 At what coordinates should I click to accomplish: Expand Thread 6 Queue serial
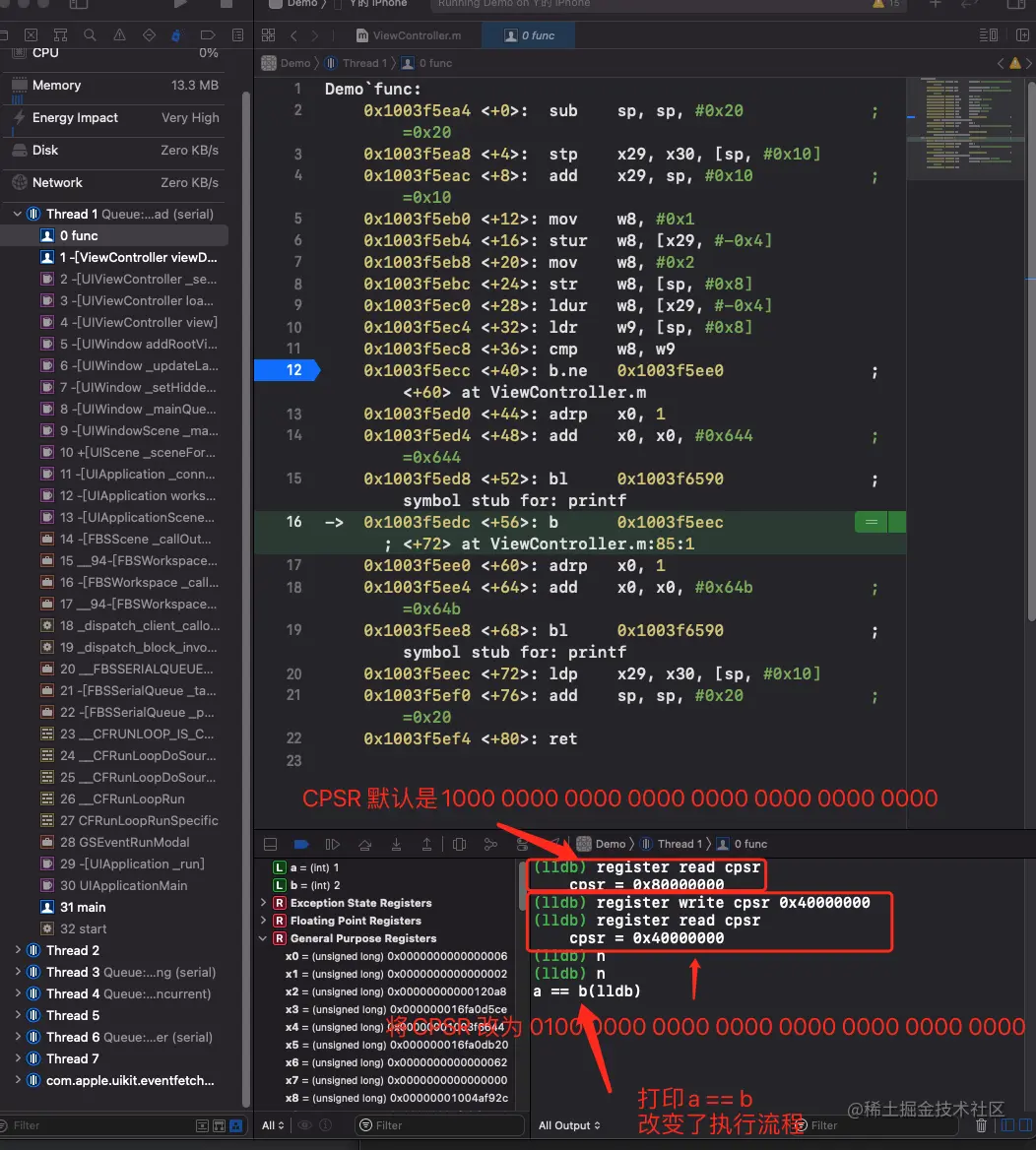18,1037
